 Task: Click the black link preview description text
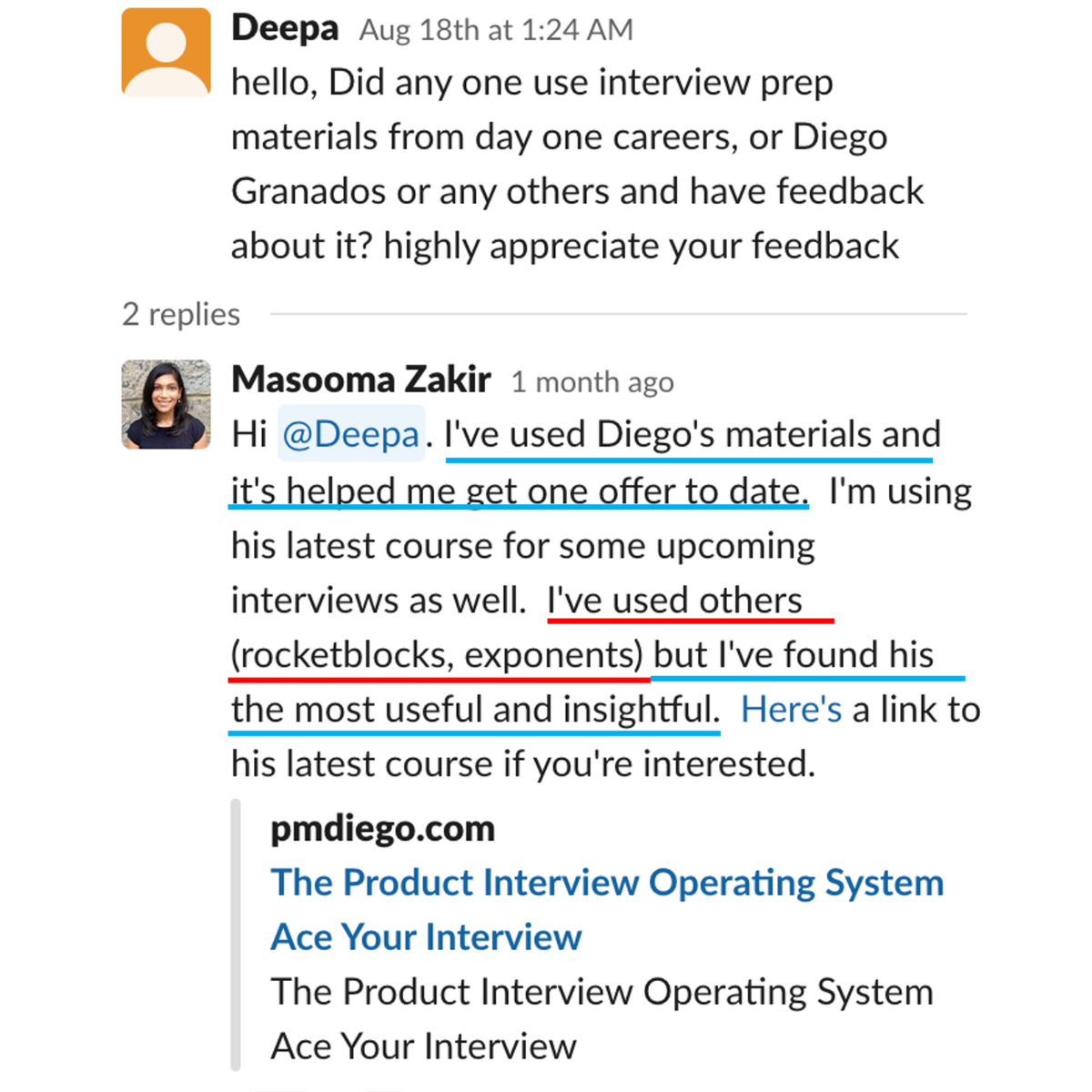602,993
